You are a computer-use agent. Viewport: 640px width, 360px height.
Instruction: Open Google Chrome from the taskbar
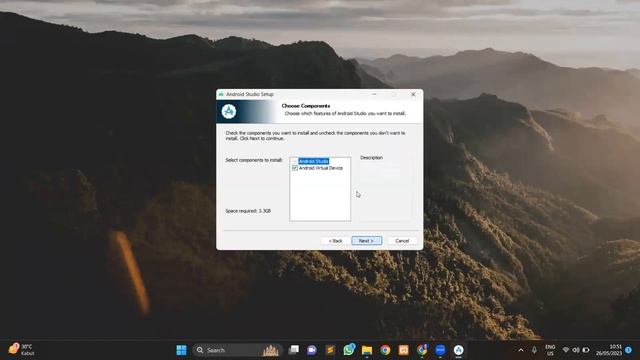pos(385,350)
